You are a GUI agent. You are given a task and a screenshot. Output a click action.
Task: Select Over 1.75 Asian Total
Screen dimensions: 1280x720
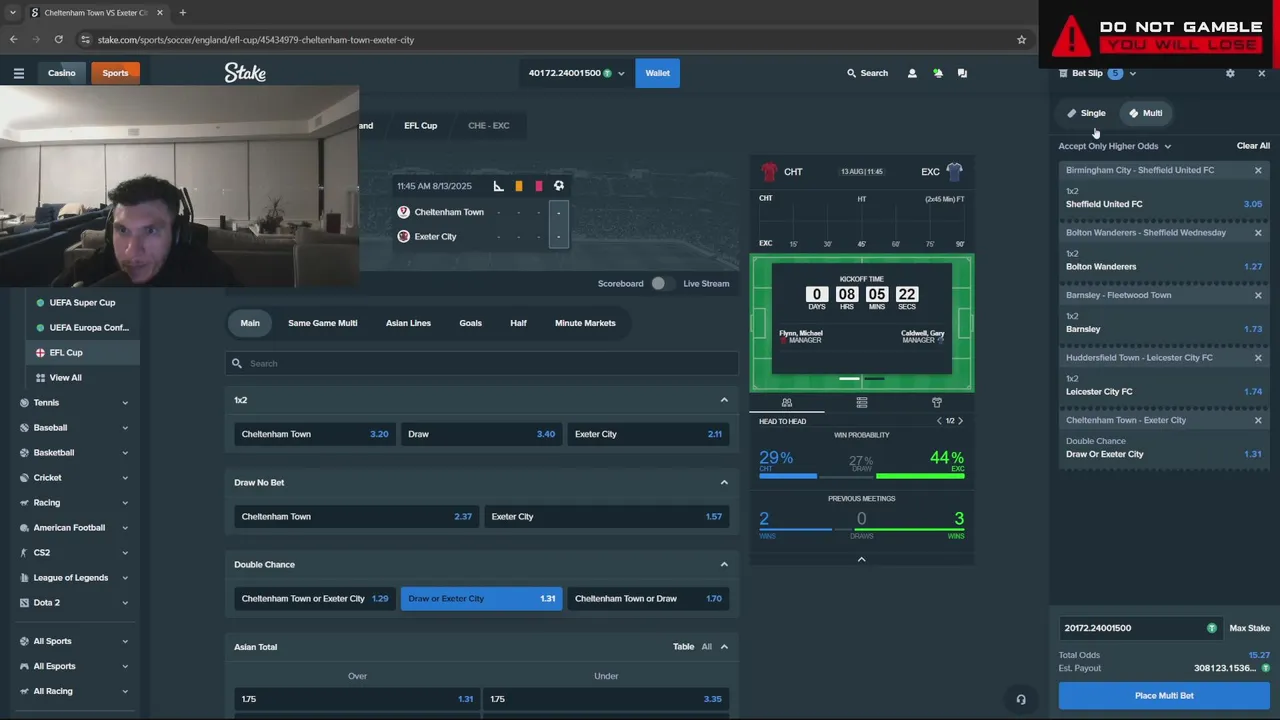point(357,699)
